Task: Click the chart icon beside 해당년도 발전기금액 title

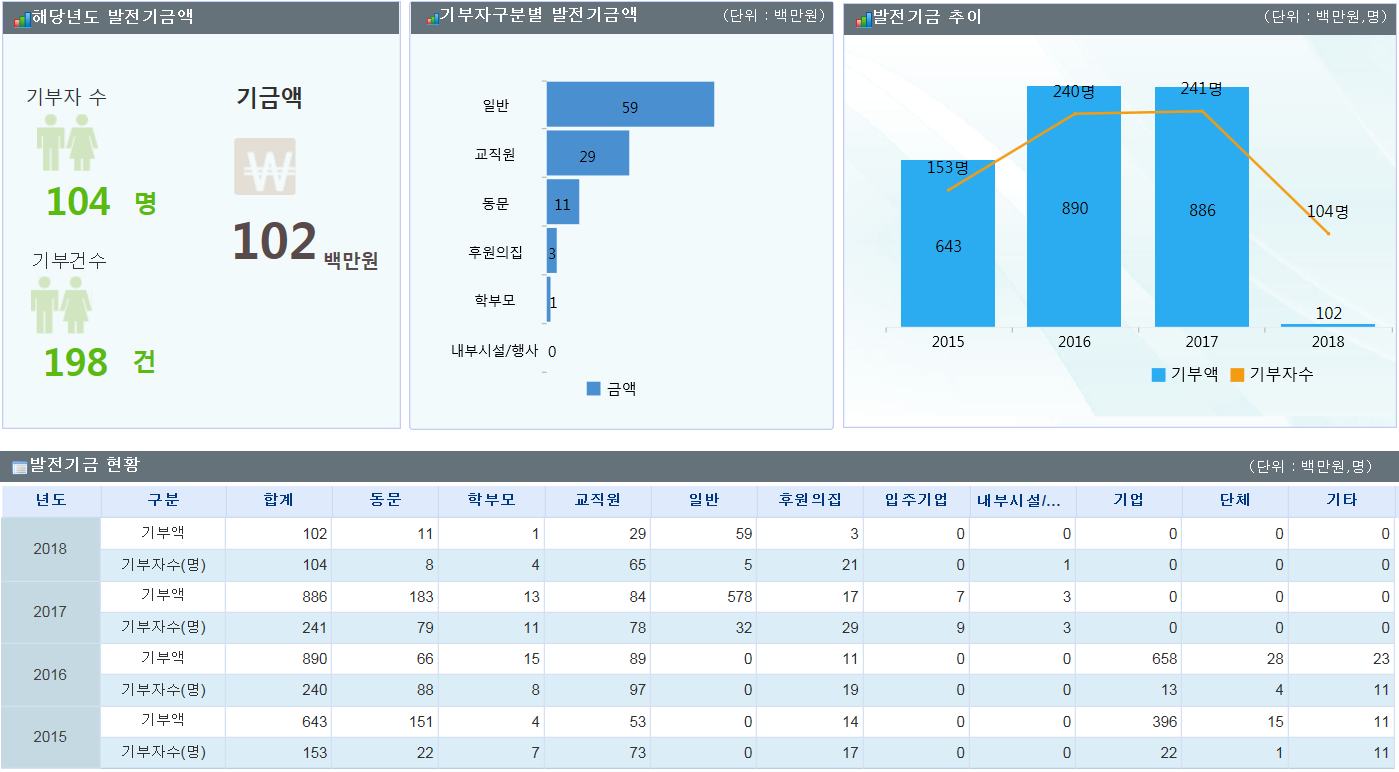Action: point(22,19)
